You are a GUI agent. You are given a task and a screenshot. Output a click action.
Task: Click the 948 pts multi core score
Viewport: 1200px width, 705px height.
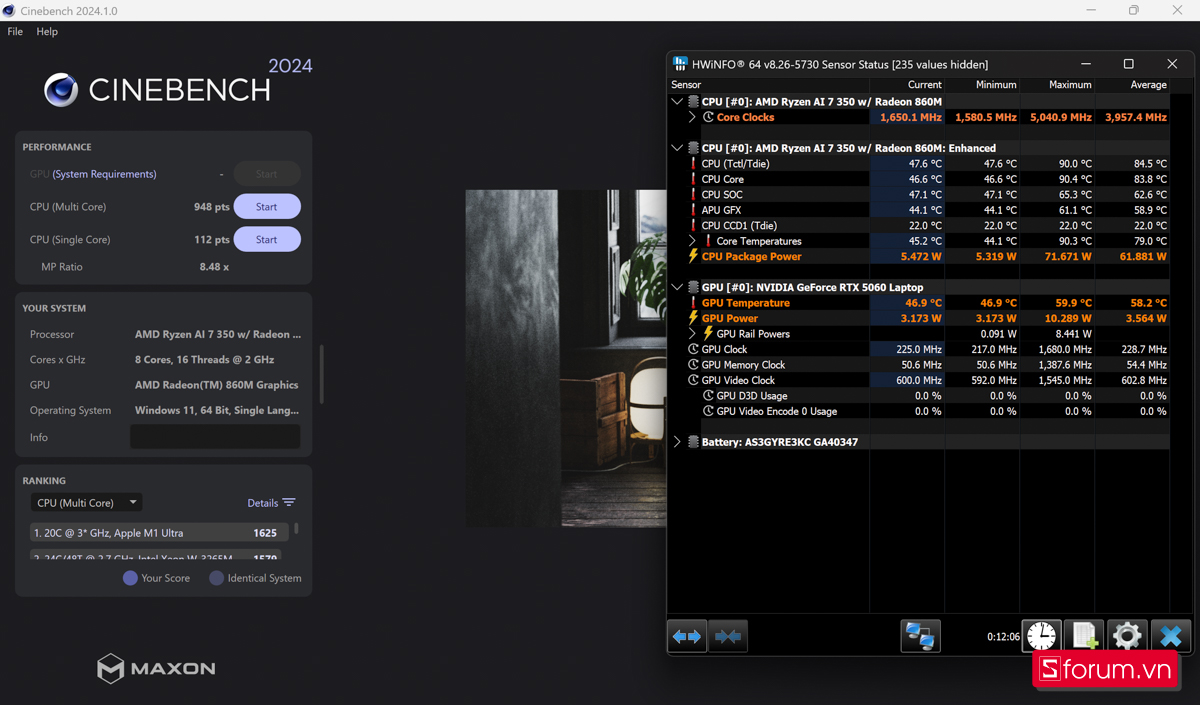pyautogui.click(x=211, y=207)
